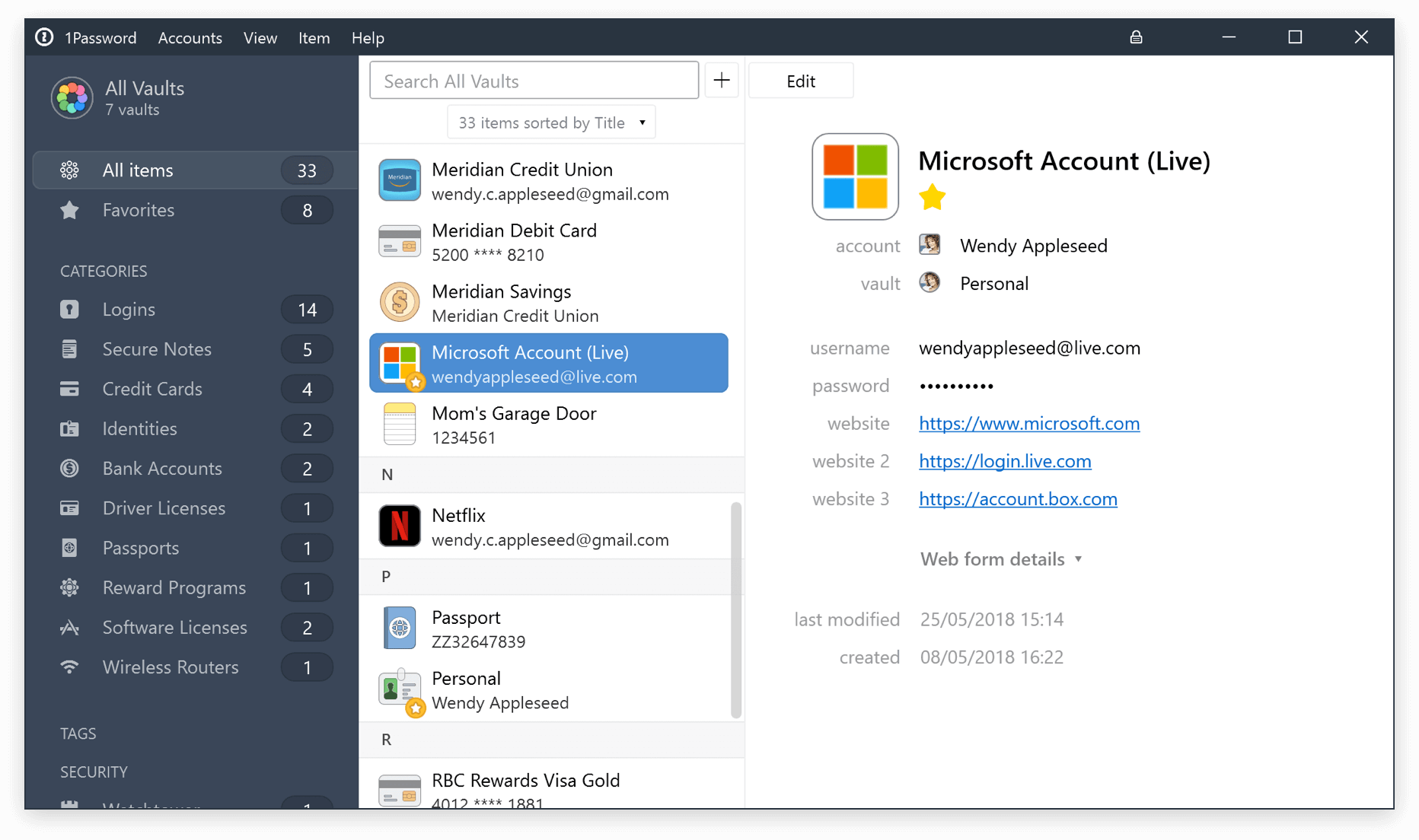Select the Favorites category
Image resolution: width=1419 pixels, height=840 pixels.
[138, 210]
